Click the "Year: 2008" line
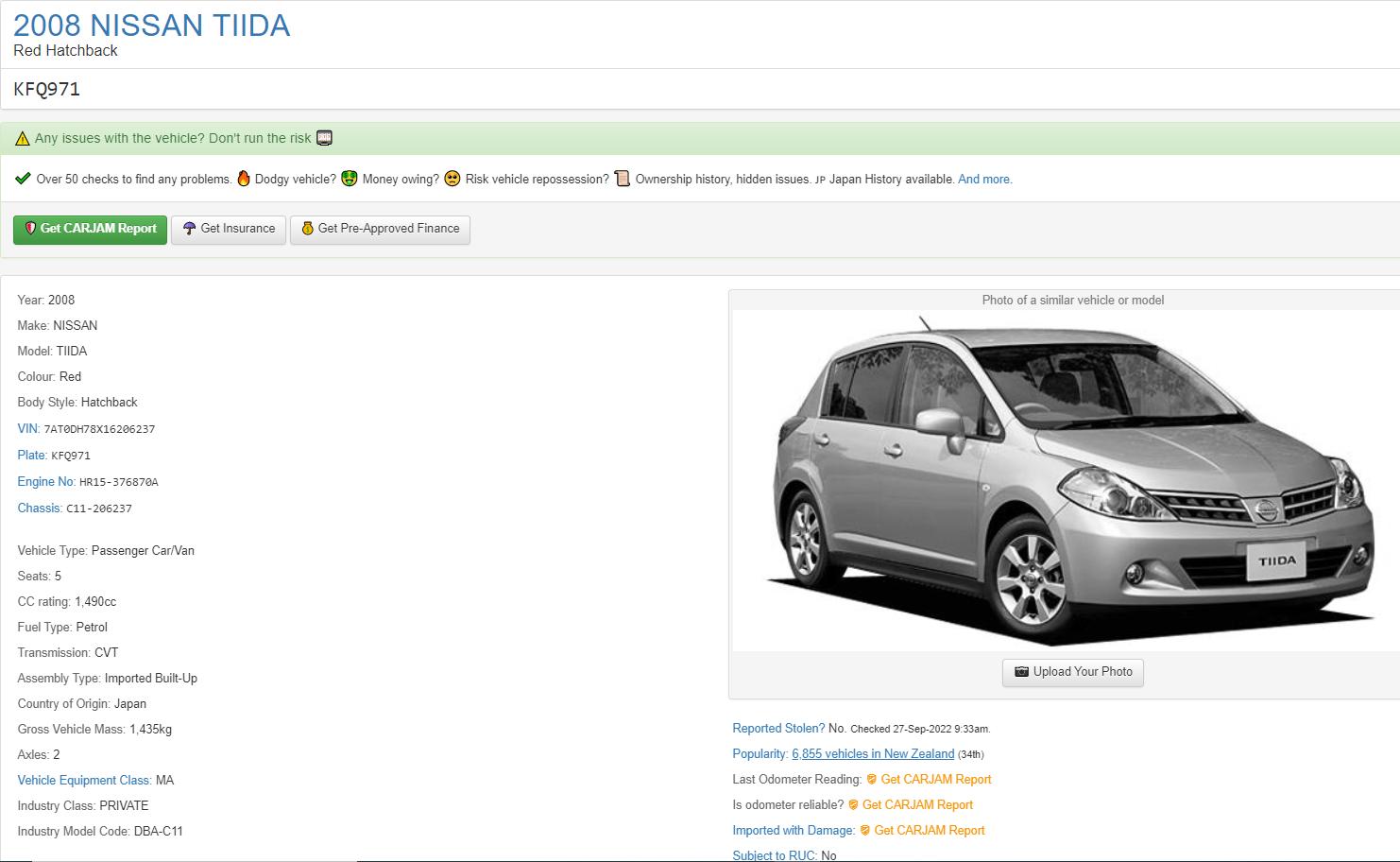This screenshot has width=1400, height=862. tap(46, 301)
